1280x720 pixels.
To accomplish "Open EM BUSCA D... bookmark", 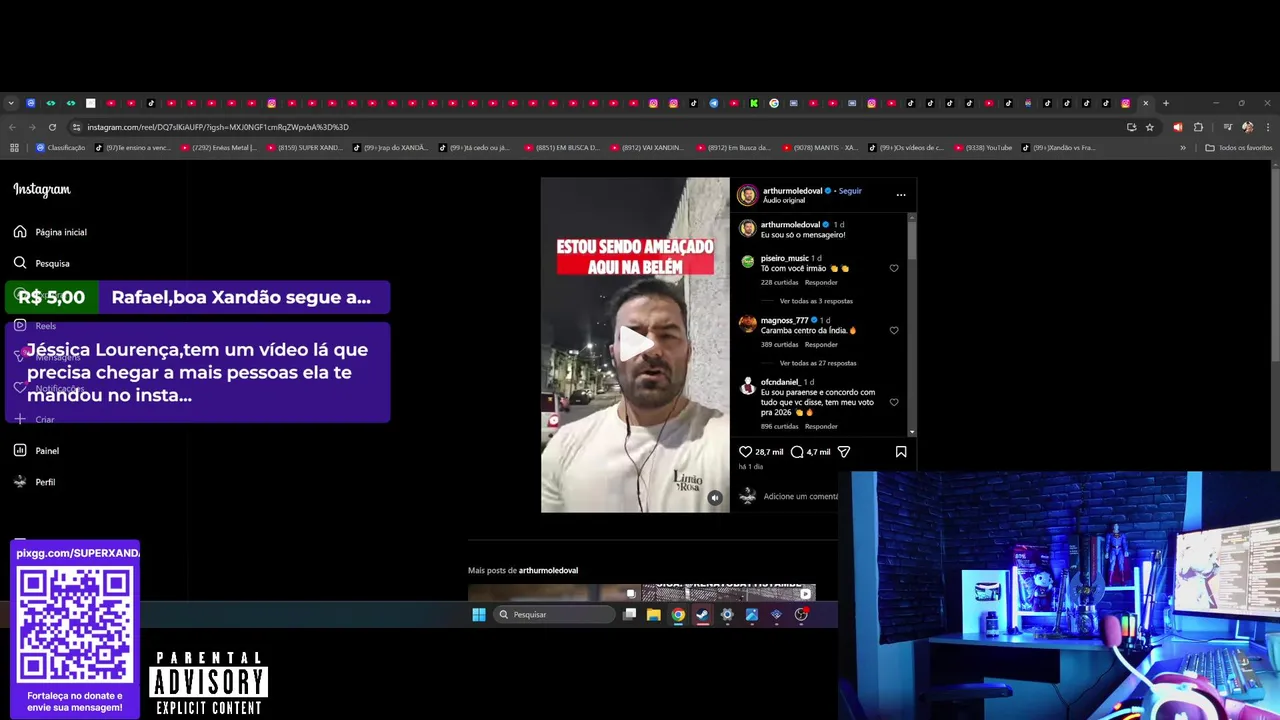I will [561, 148].
